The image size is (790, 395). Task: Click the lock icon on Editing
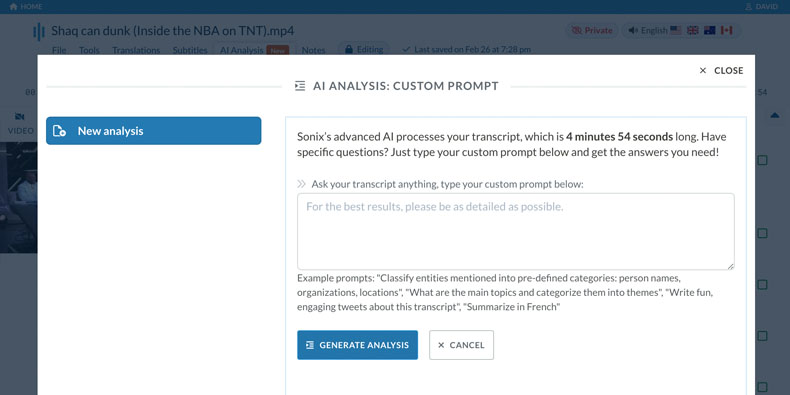348,49
